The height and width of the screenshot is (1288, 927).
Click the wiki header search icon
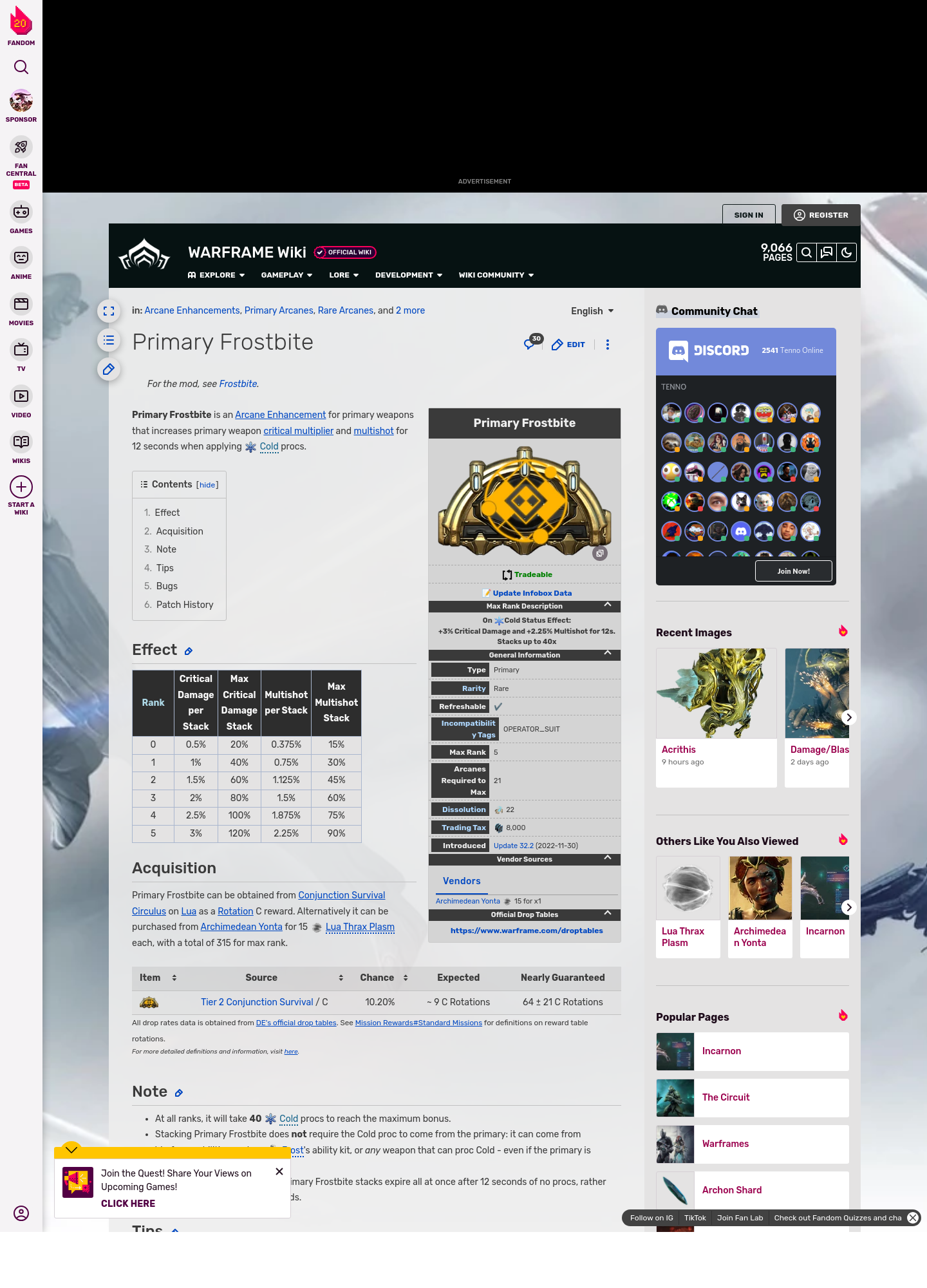click(807, 252)
